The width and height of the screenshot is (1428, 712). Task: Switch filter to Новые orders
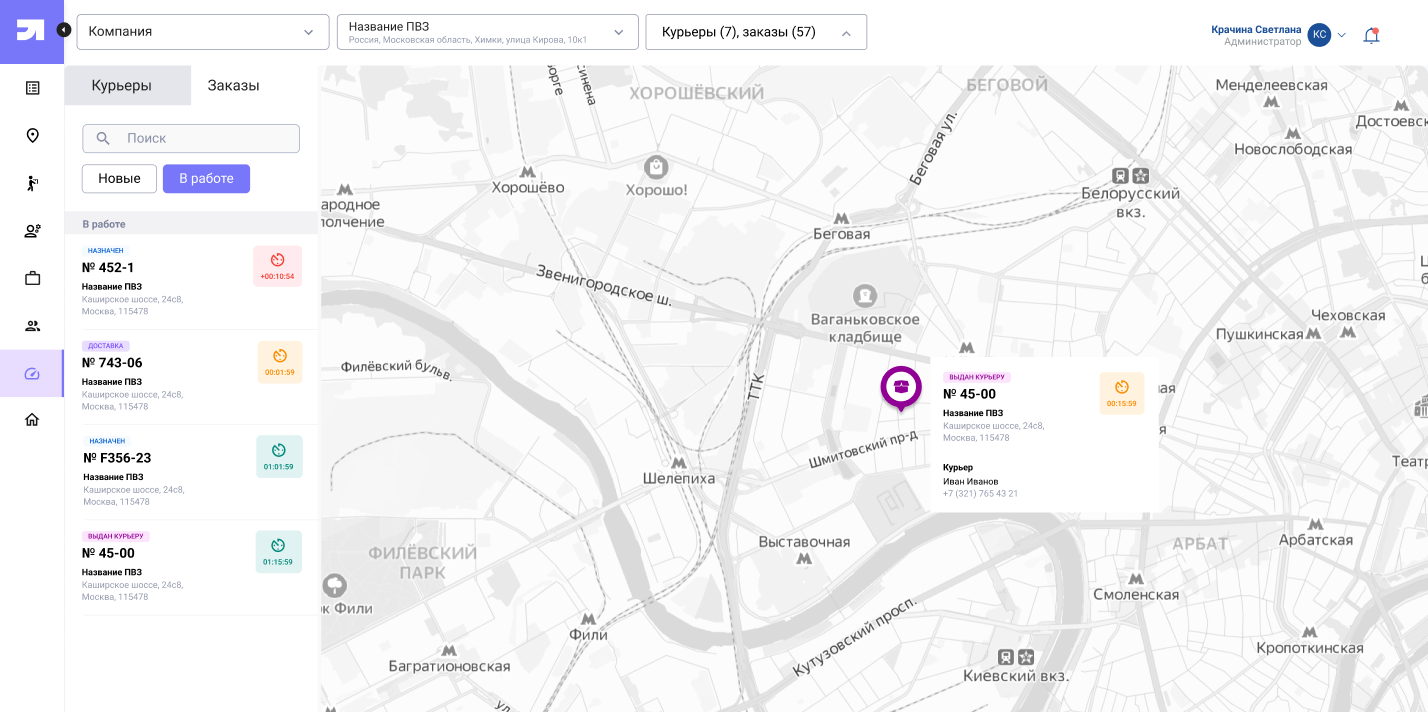coord(119,179)
